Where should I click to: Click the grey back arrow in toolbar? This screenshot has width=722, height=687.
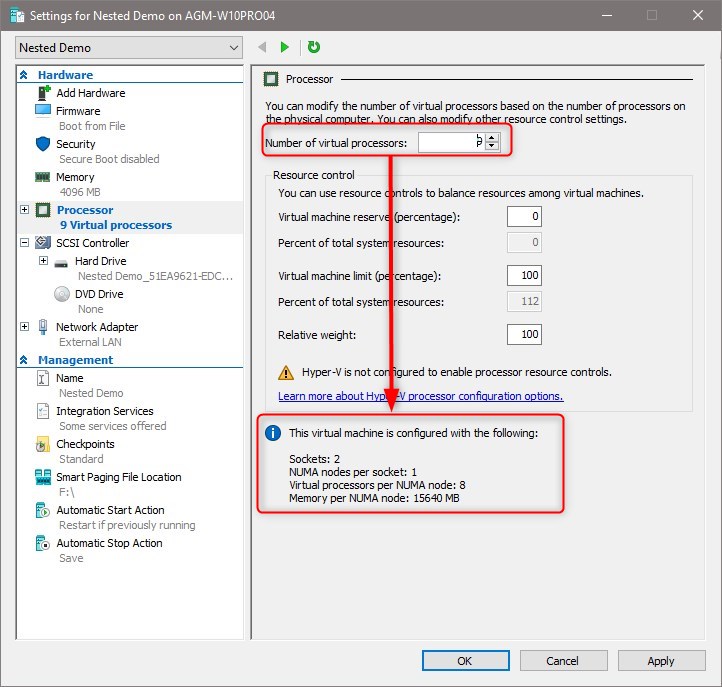click(262, 47)
